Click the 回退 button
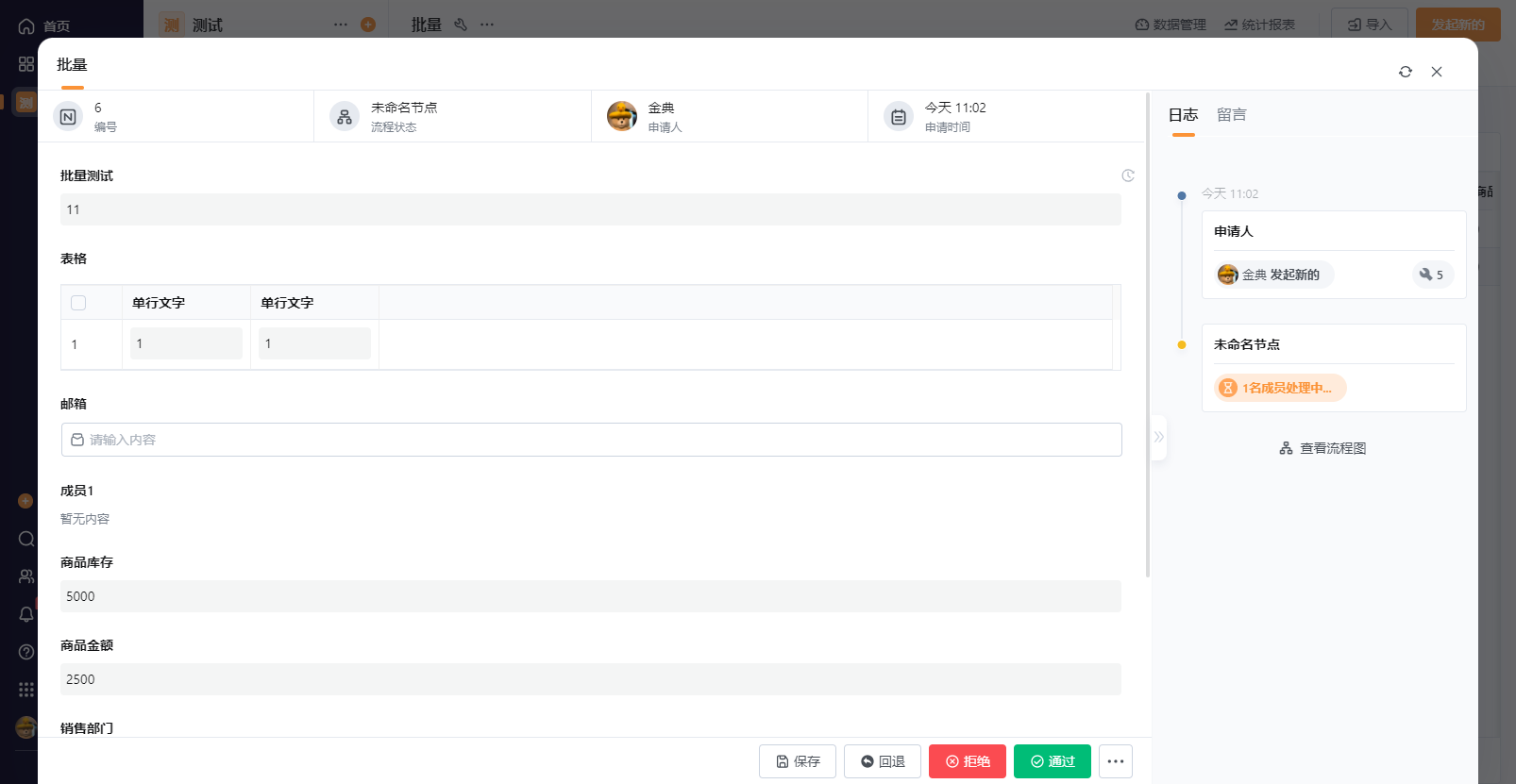The image size is (1516, 784). [x=883, y=761]
